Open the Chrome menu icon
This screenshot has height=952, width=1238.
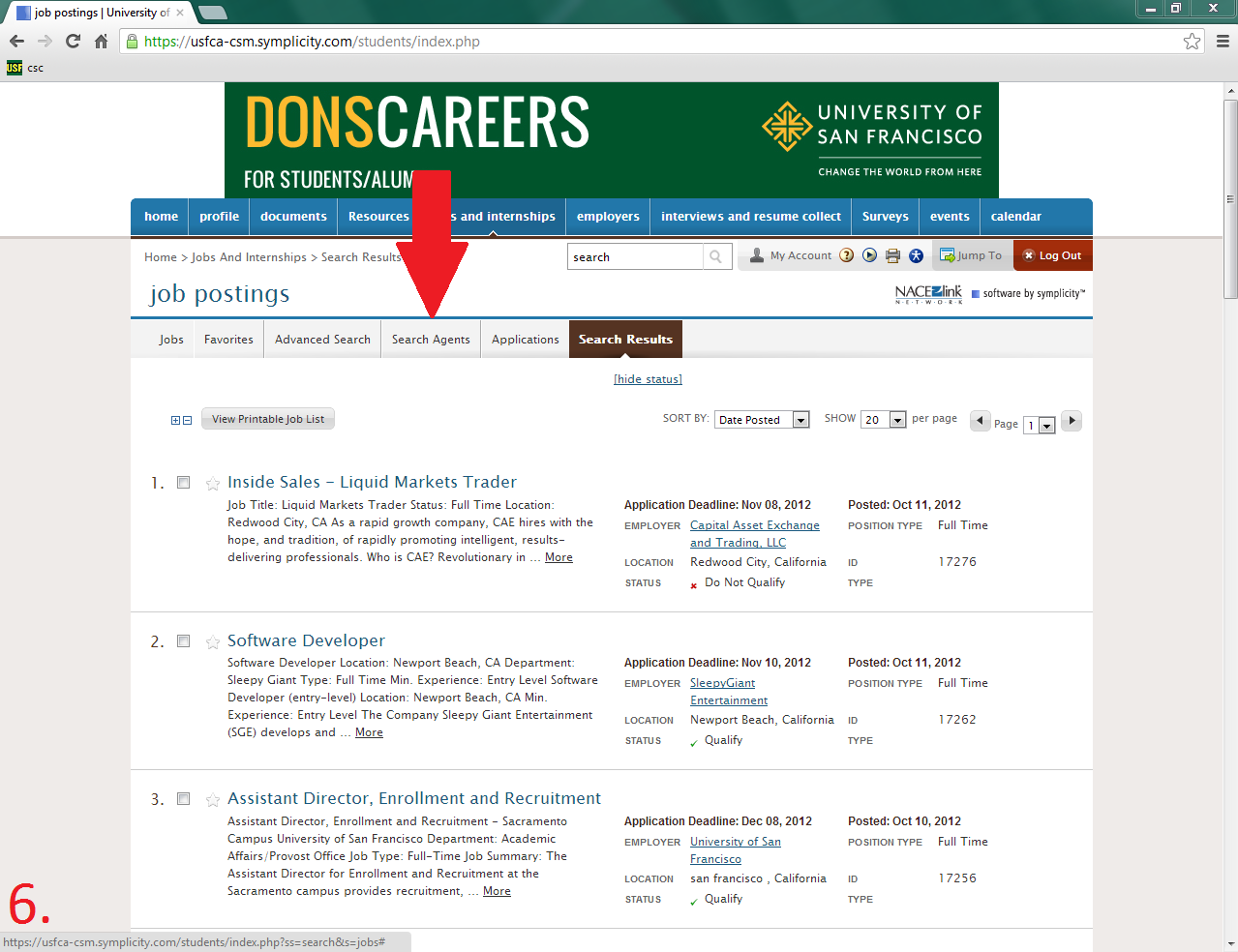(x=1223, y=41)
